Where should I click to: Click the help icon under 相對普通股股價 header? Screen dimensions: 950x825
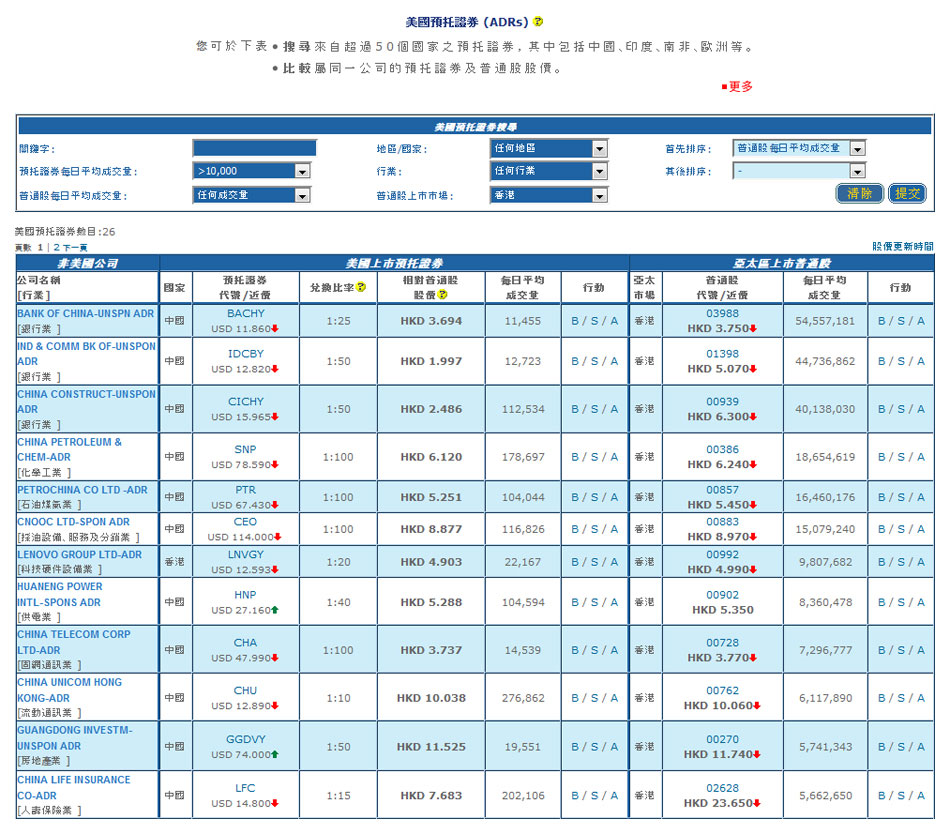442,294
